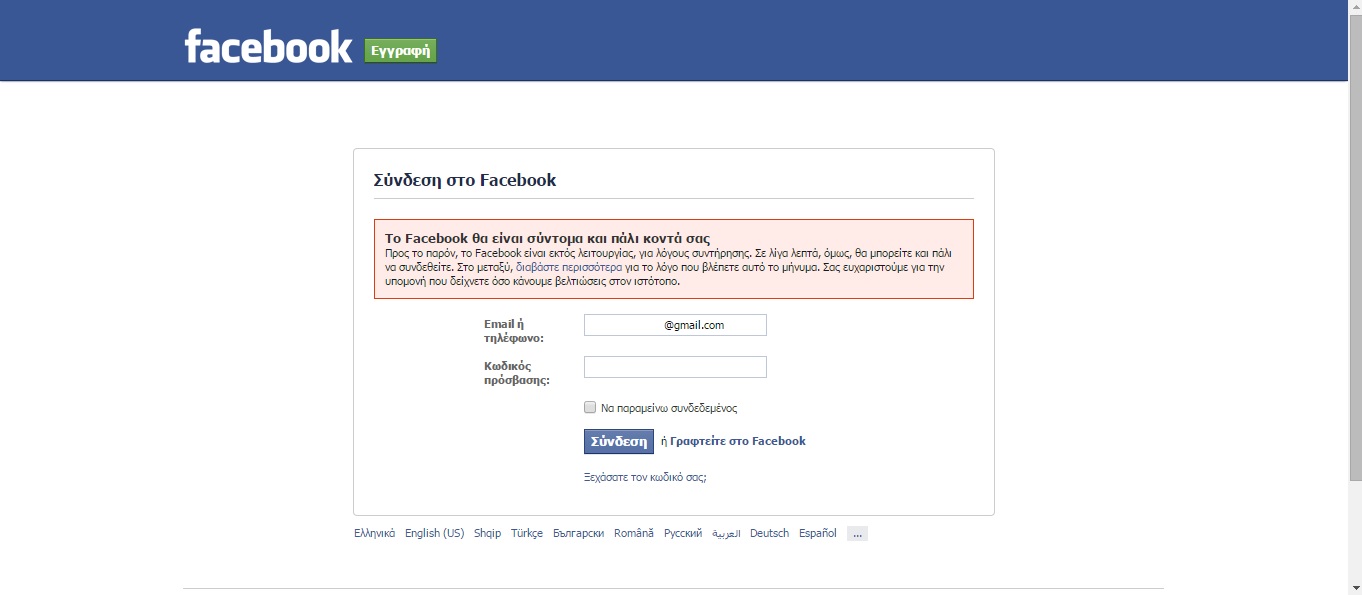Switch language to Arabic العربية
Image resolution: width=1362 pixels, height=595 pixels.
pyautogui.click(x=726, y=534)
